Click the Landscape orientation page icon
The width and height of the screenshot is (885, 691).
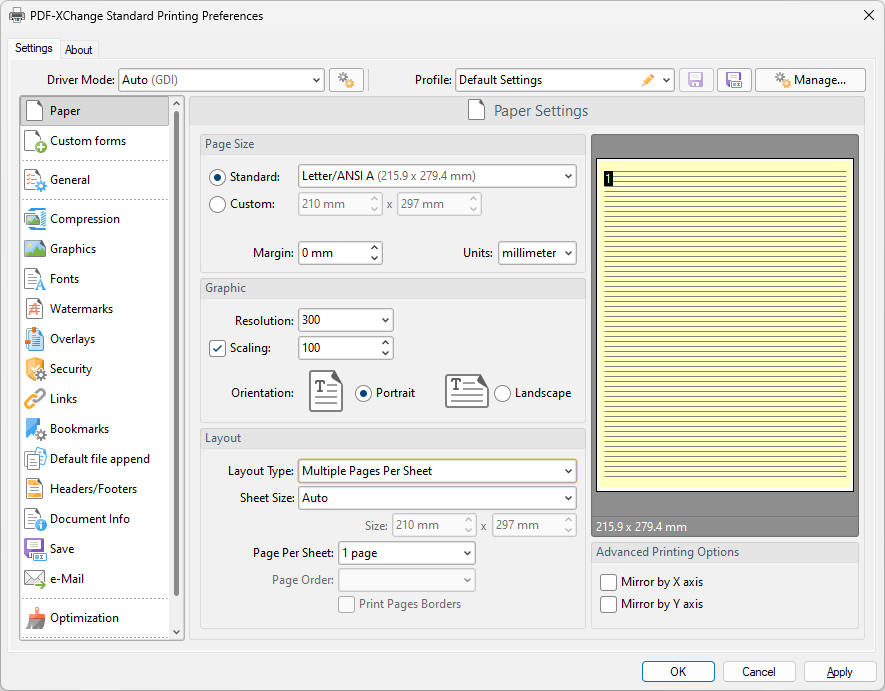pyautogui.click(x=466, y=391)
